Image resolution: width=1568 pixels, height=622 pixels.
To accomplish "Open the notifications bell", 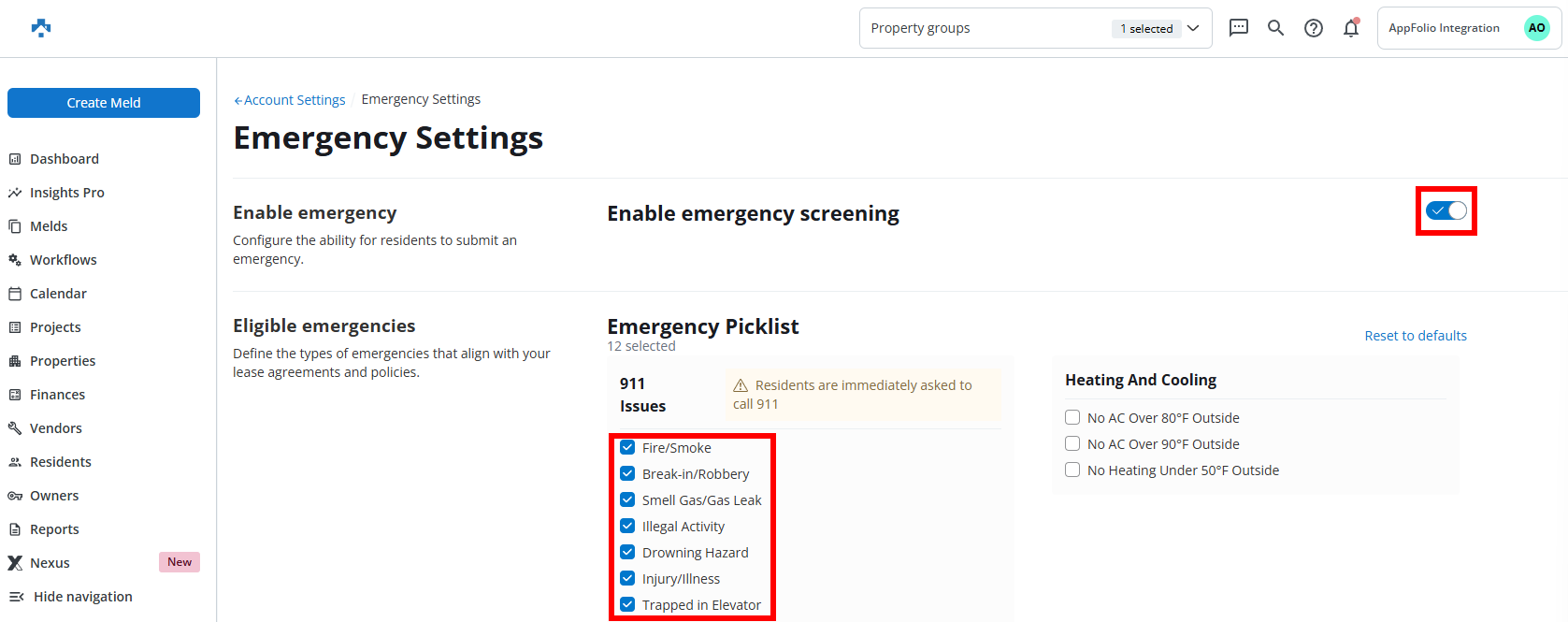I will pos(1351,28).
